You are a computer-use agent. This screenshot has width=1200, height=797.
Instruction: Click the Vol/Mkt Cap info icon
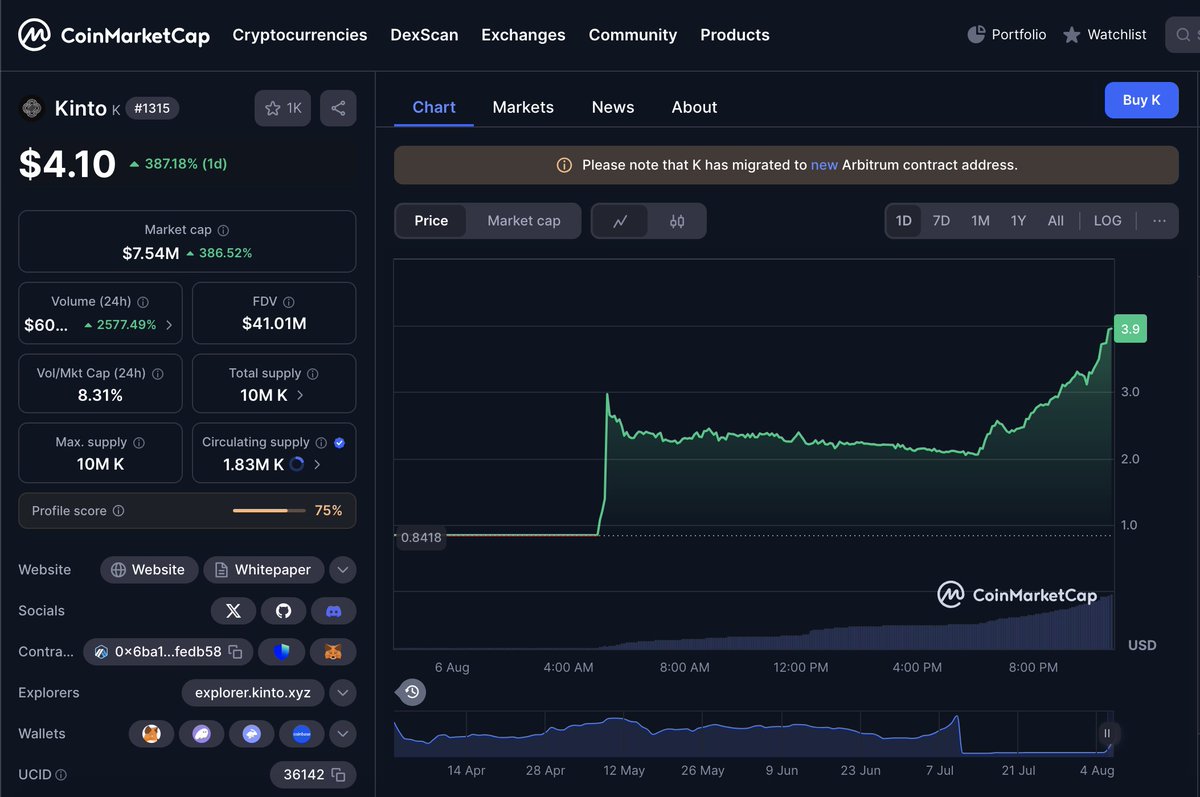157,373
